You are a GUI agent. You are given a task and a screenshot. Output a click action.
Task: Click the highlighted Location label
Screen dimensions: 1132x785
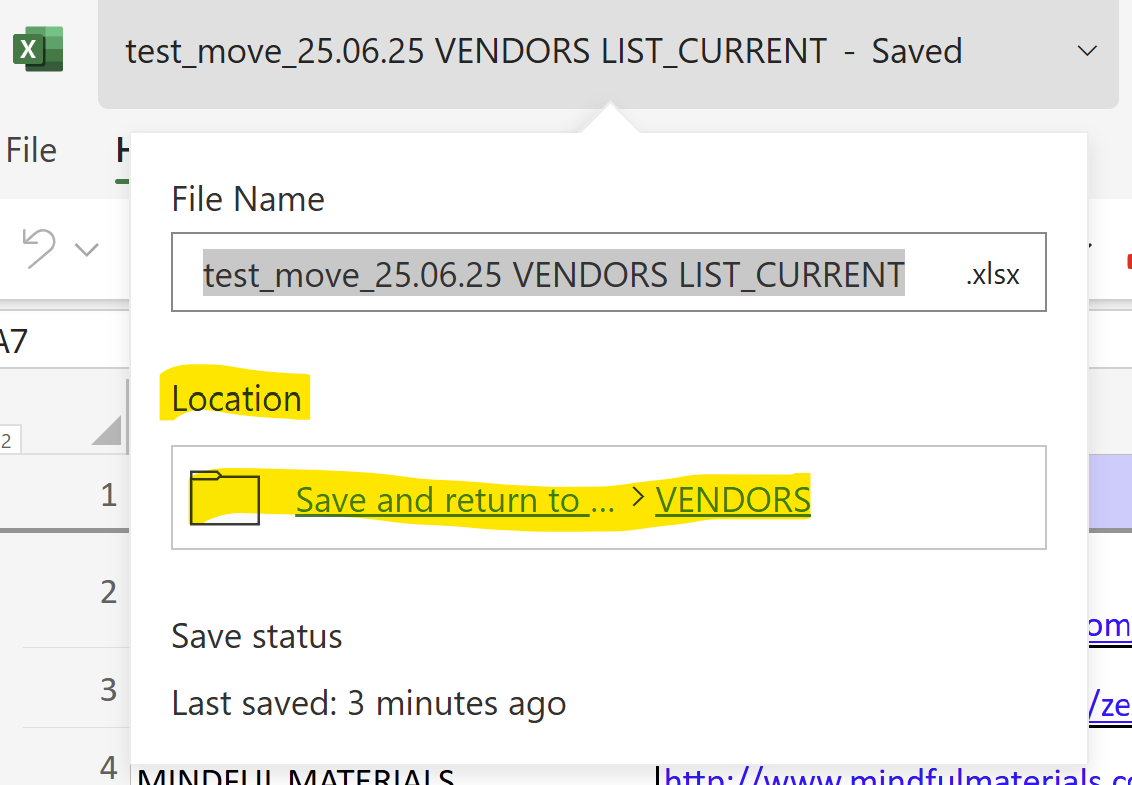click(236, 397)
